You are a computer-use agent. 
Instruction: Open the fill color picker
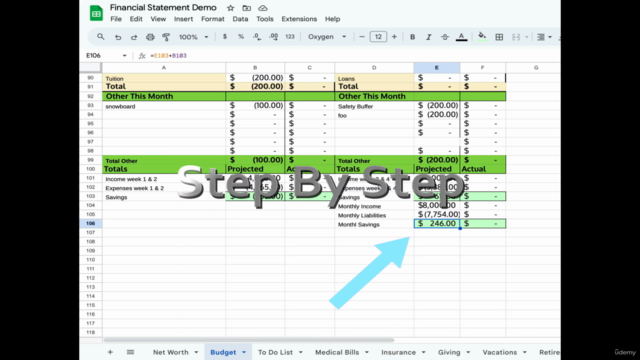pos(482,36)
